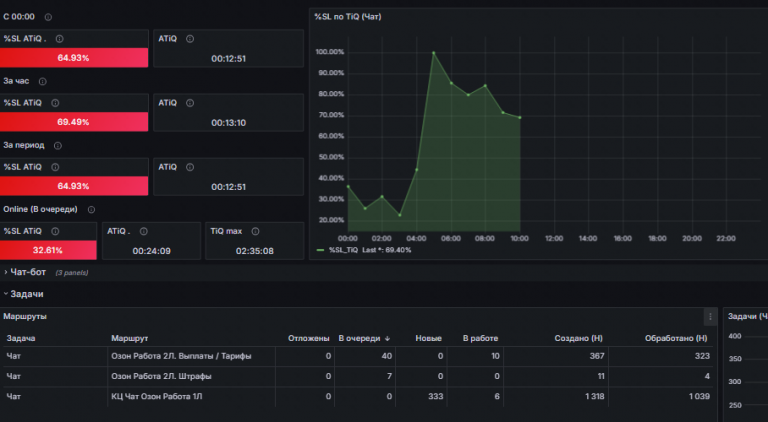Click info icon on ATiQ panel under С 00:00
Screen dimensions: 768x422
point(190,39)
